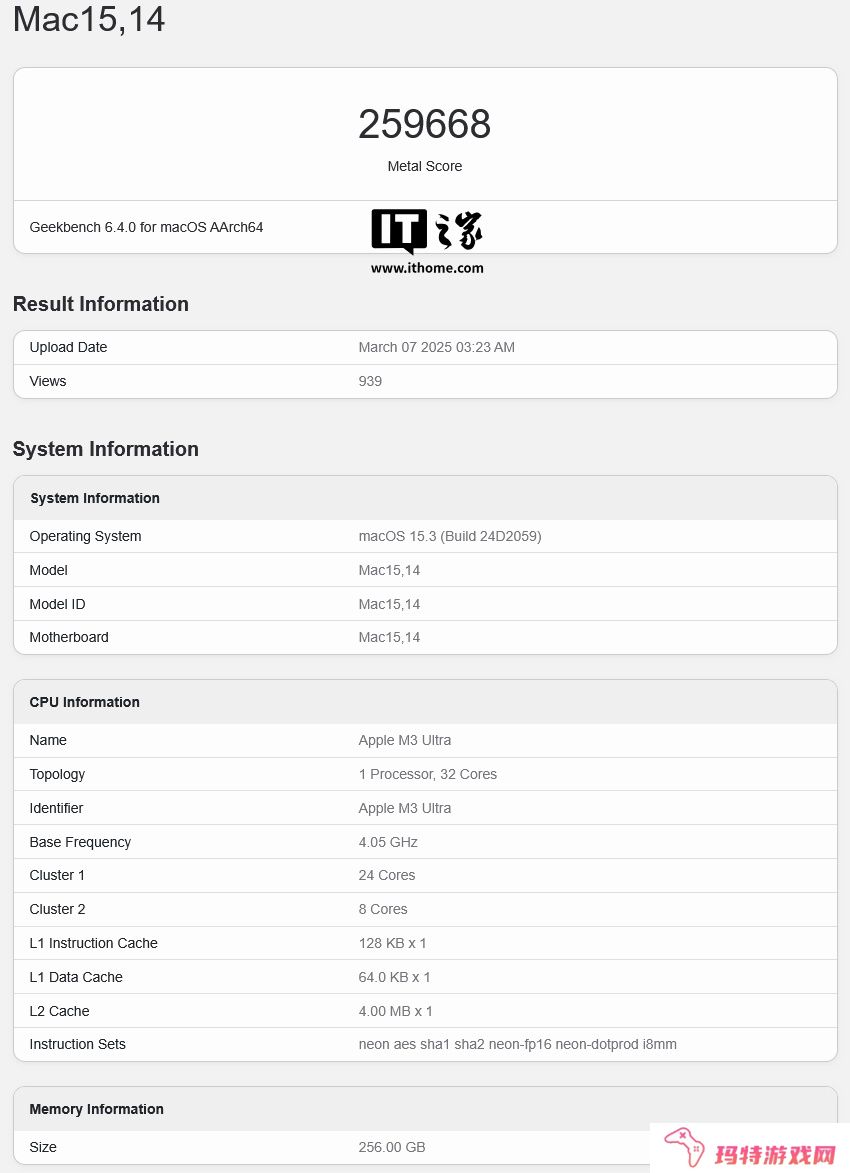850x1173 pixels.
Task: Click the "Name" row label
Action: (48, 741)
